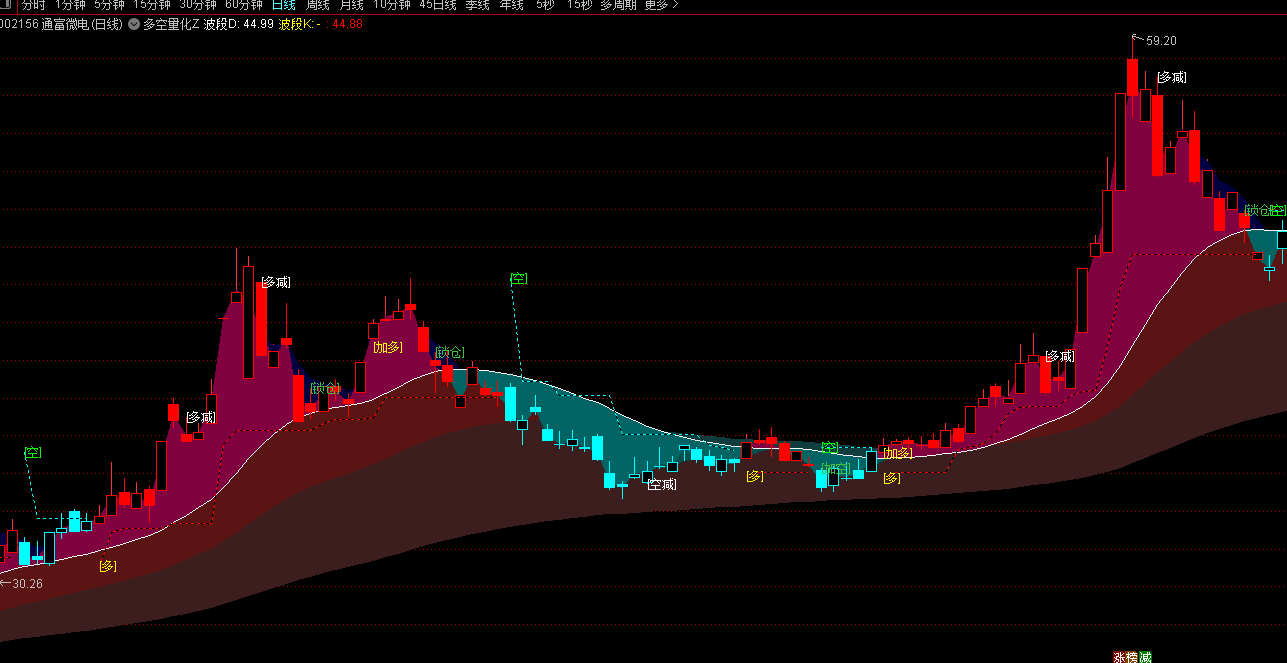Click the 002156 通富微电 stock title
This screenshot has height=663, width=1287.
tap(62, 24)
